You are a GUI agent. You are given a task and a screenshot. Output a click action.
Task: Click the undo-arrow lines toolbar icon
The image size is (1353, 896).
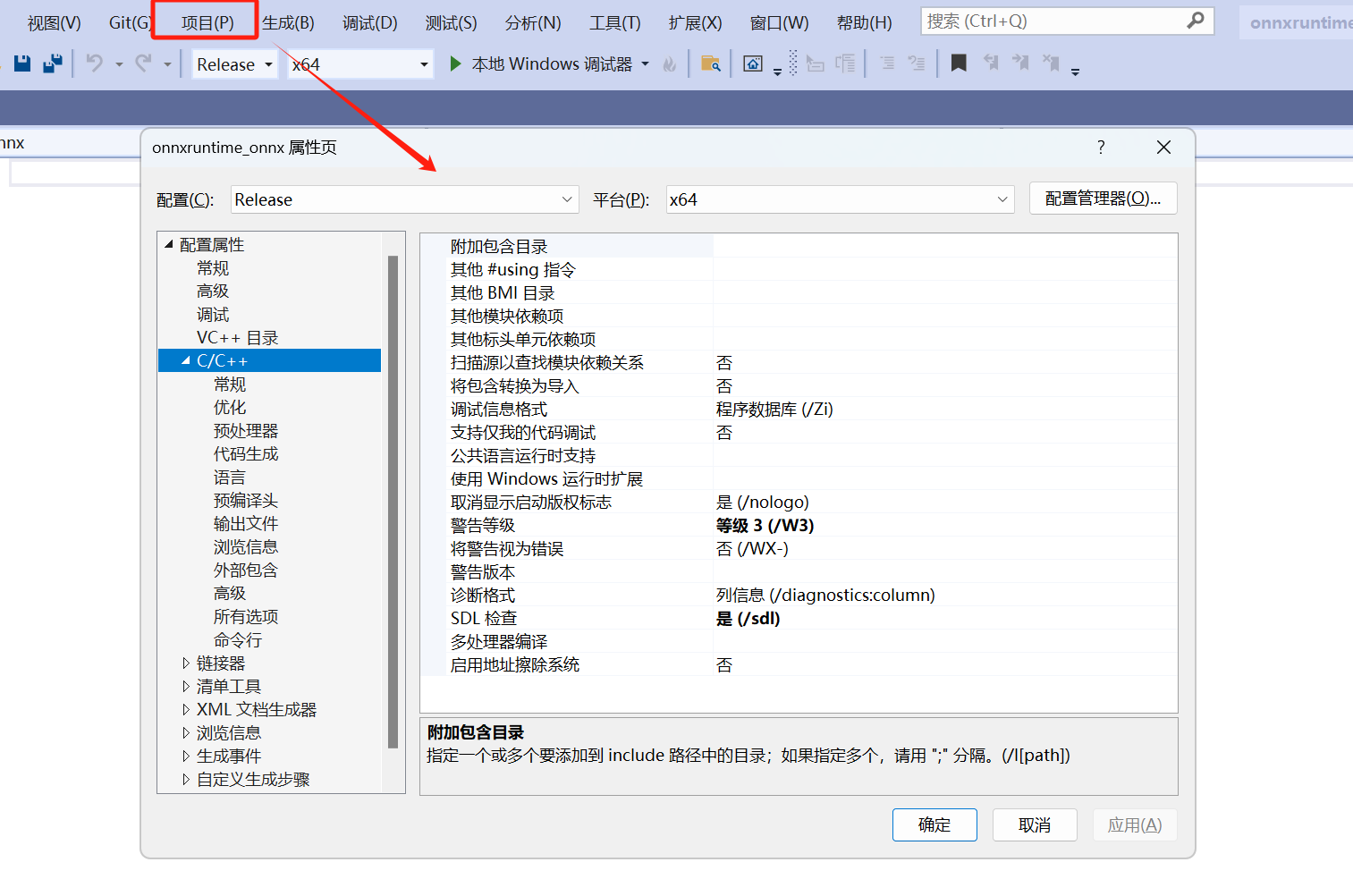(917, 64)
